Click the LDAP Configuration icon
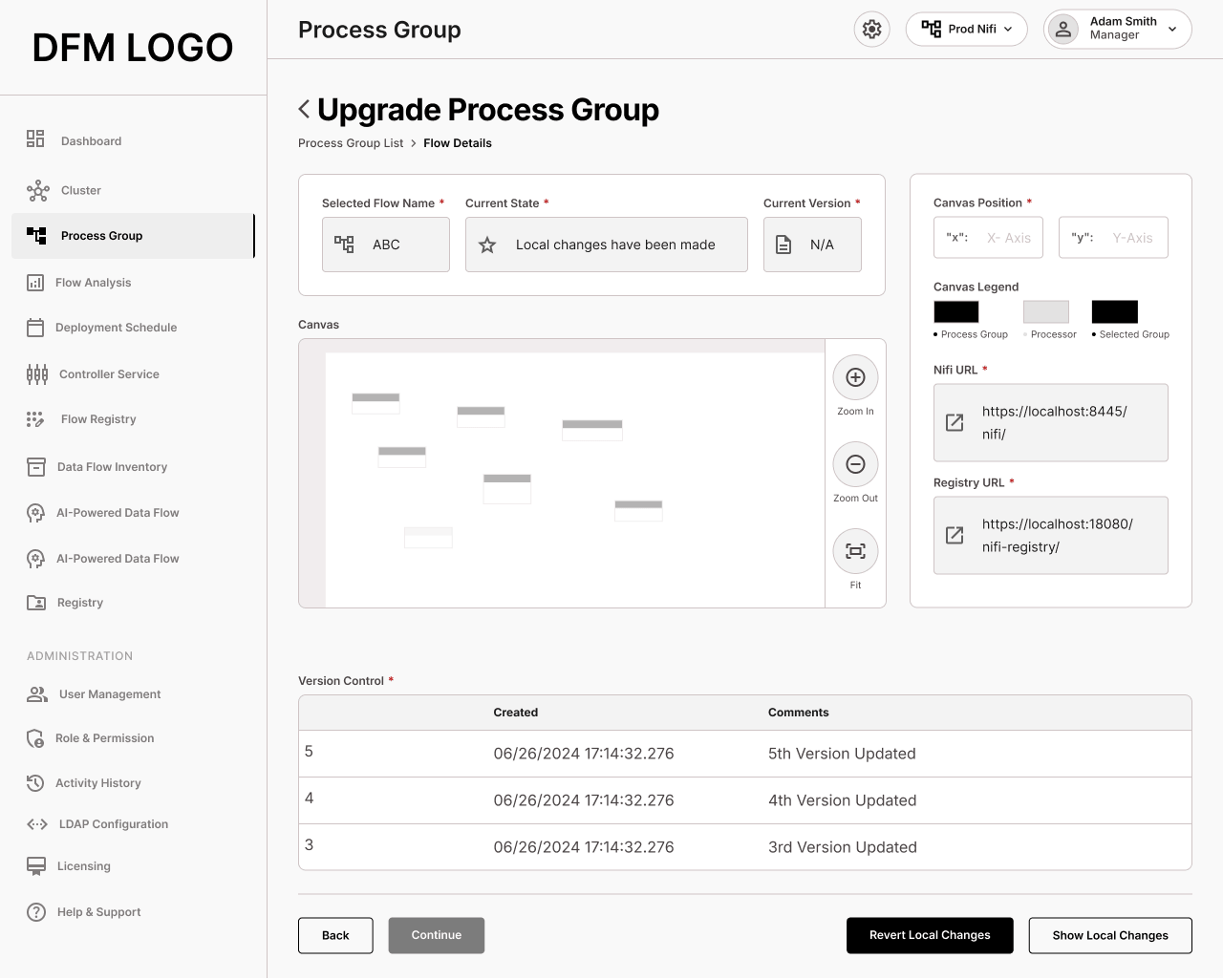Image resolution: width=1223 pixels, height=980 pixels. pos(37,824)
